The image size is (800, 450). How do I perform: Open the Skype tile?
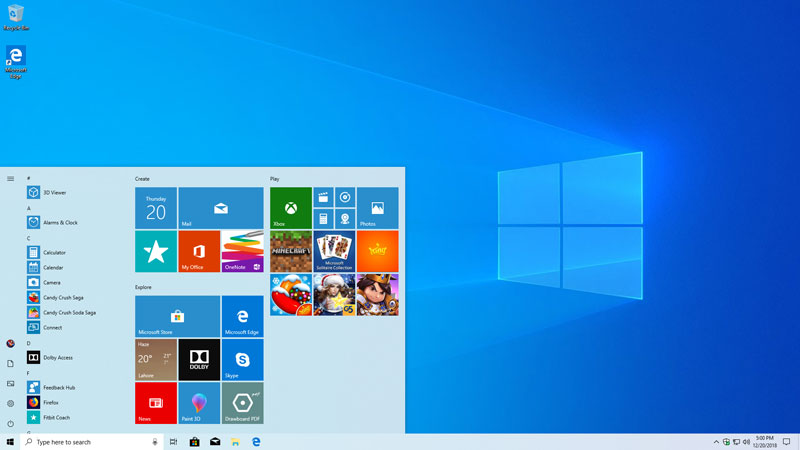pyautogui.click(x=242, y=359)
